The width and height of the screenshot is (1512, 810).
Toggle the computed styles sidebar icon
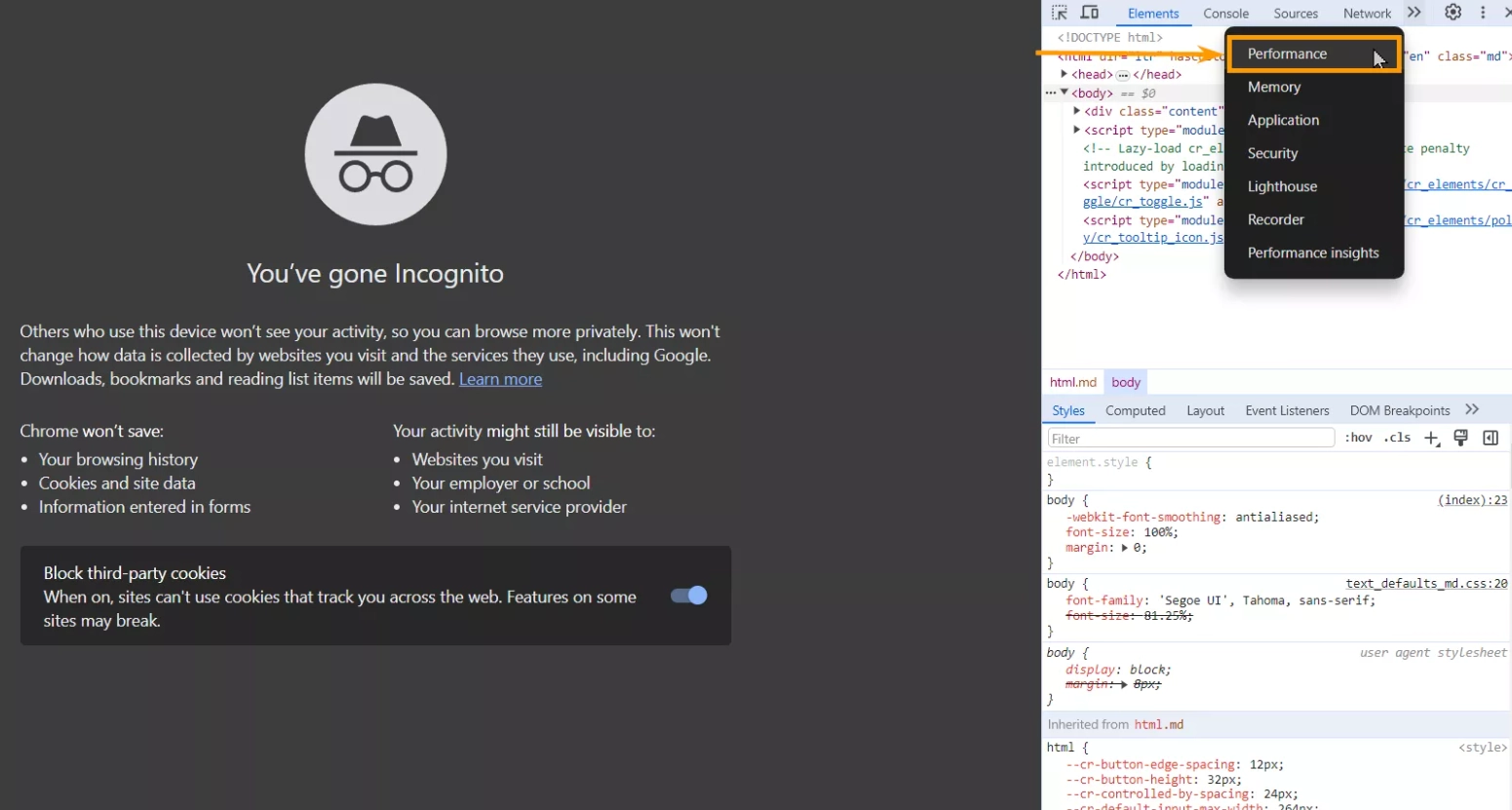point(1491,438)
